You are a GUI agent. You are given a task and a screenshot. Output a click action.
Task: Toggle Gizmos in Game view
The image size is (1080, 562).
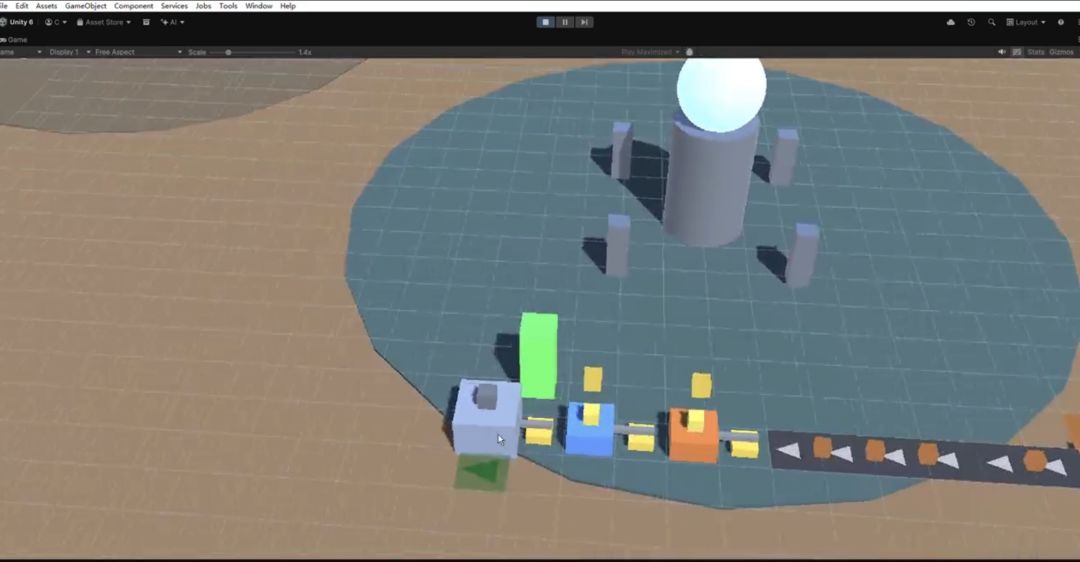coord(1061,52)
